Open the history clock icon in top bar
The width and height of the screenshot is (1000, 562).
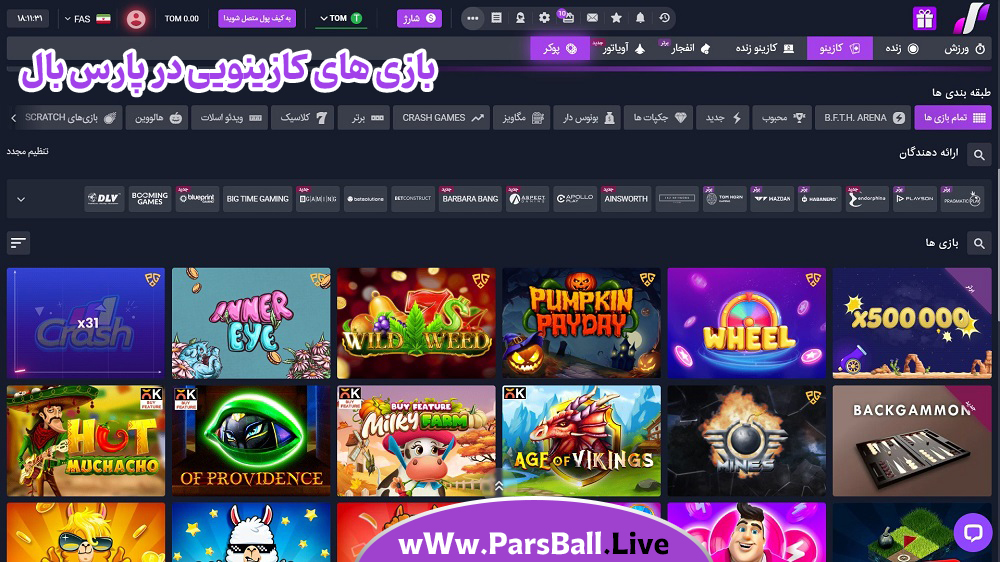665,18
